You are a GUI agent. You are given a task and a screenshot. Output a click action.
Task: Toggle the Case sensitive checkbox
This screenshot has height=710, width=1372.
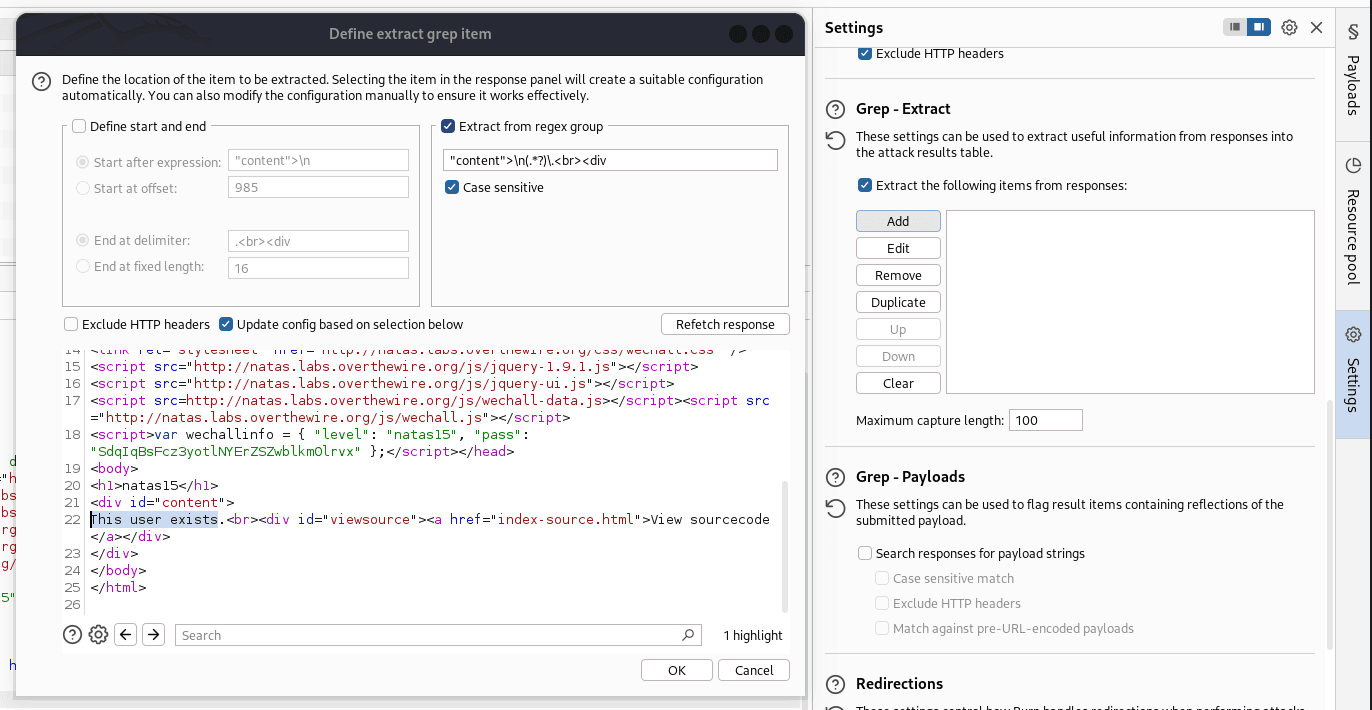[452, 187]
